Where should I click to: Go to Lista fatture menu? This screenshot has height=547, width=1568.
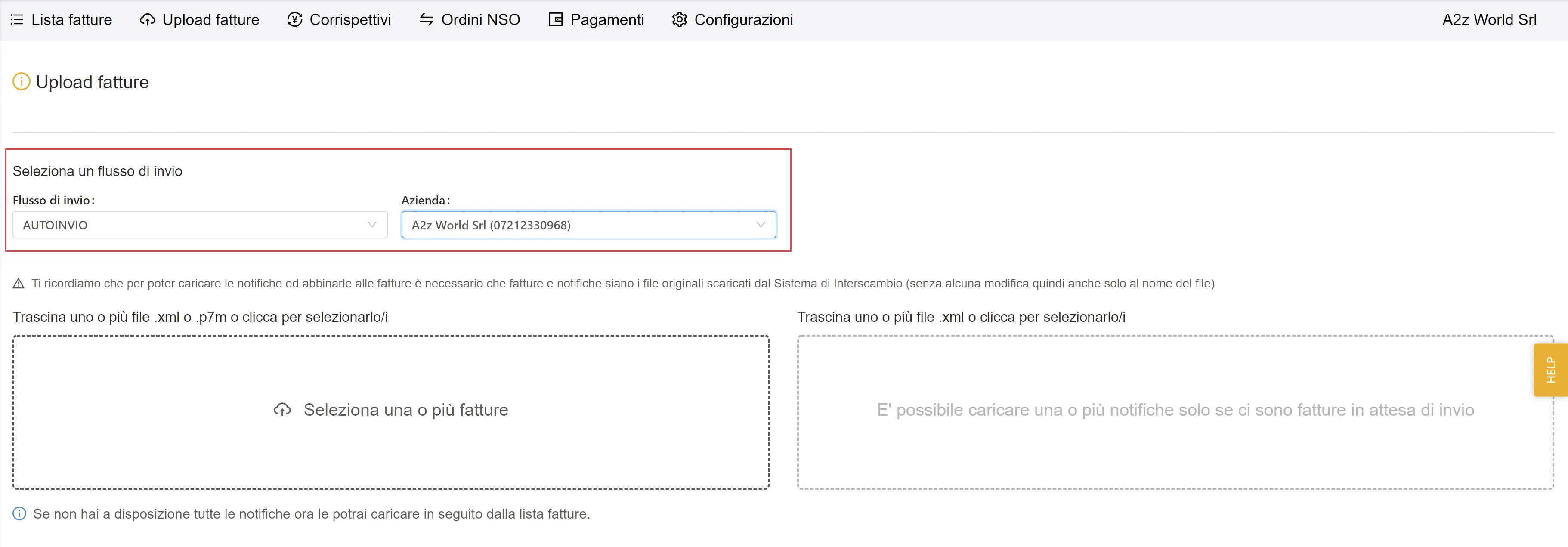tap(71, 20)
